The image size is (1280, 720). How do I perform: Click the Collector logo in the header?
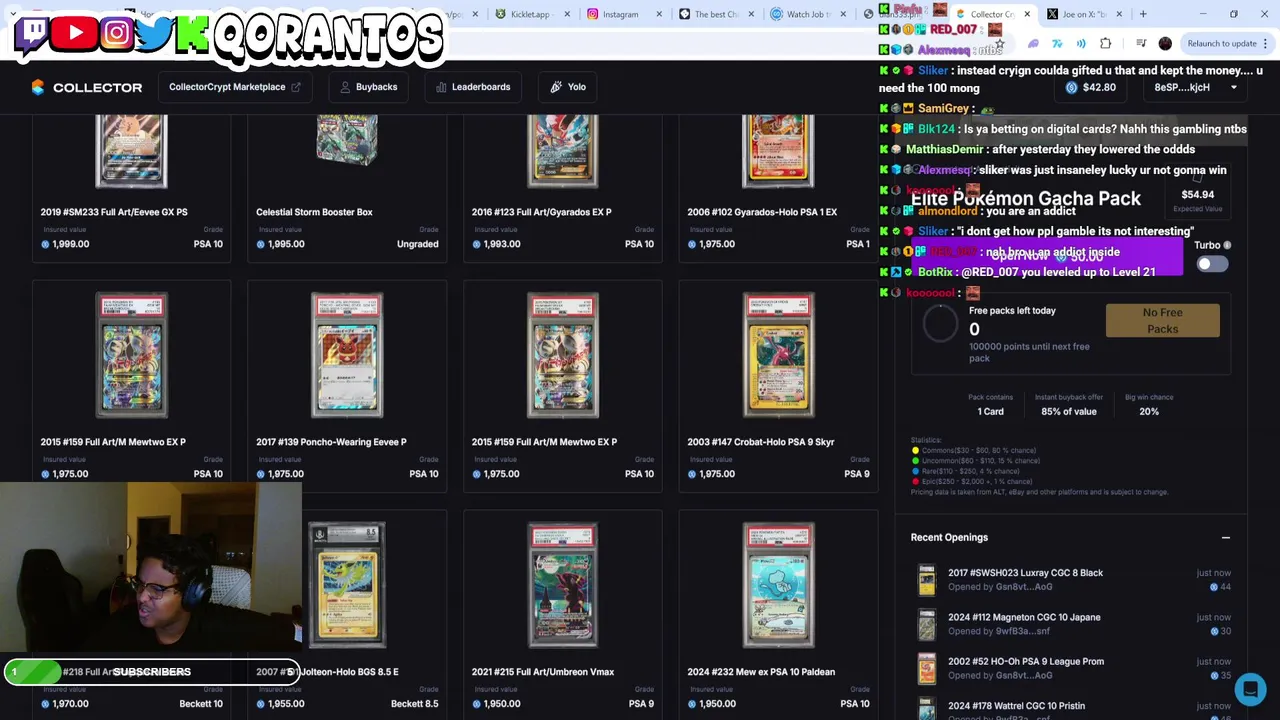pos(86,87)
